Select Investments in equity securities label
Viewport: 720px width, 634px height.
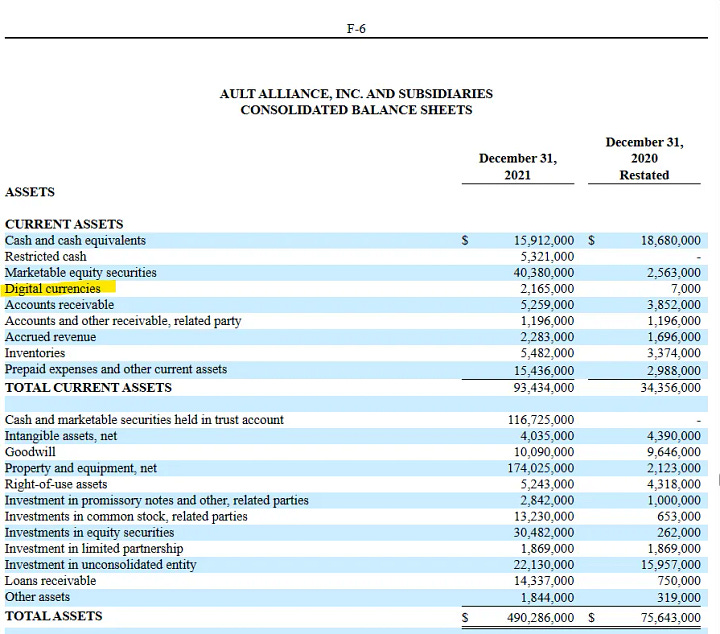coord(90,533)
